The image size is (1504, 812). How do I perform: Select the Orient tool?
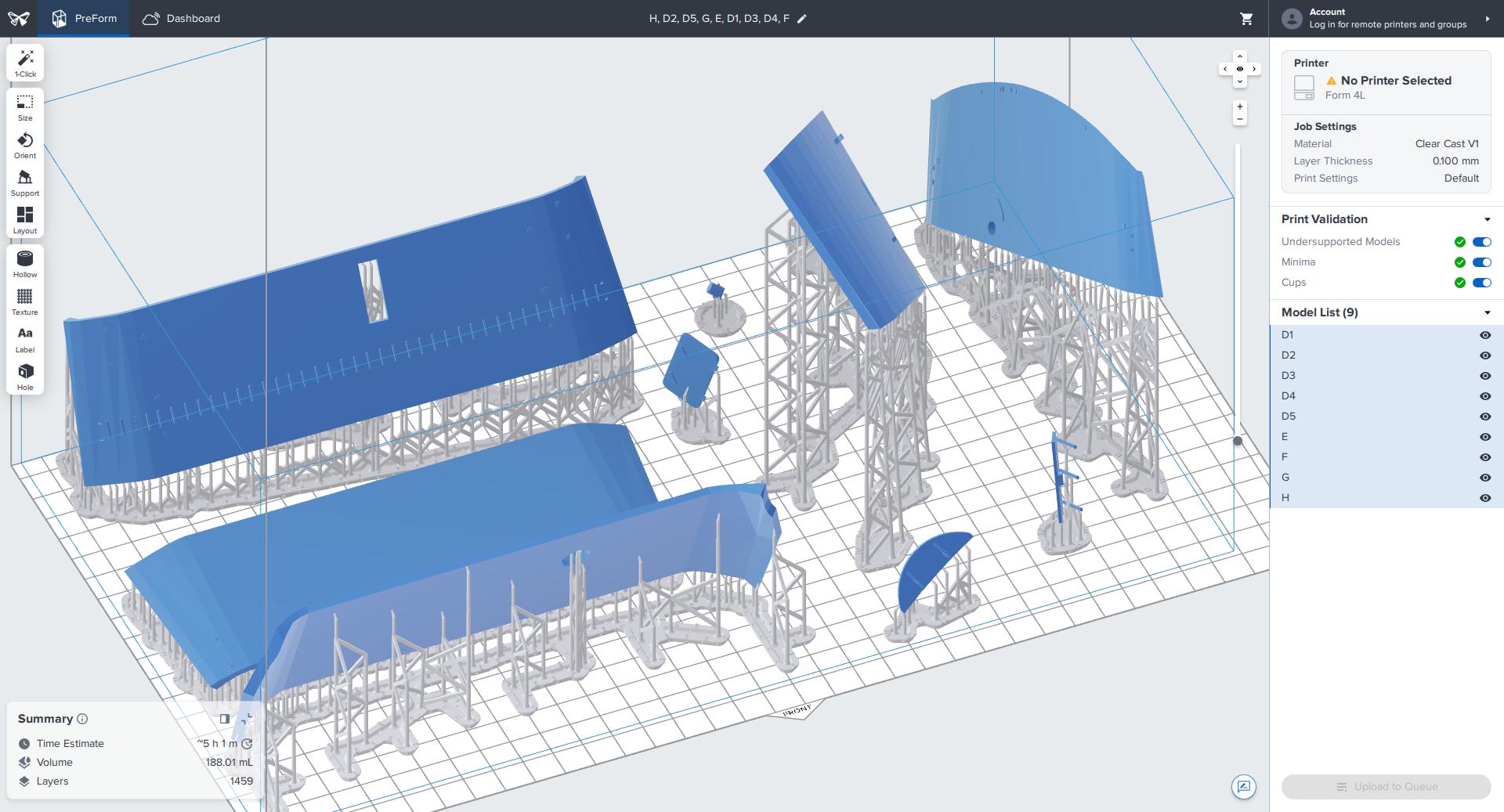(x=25, y=145)
